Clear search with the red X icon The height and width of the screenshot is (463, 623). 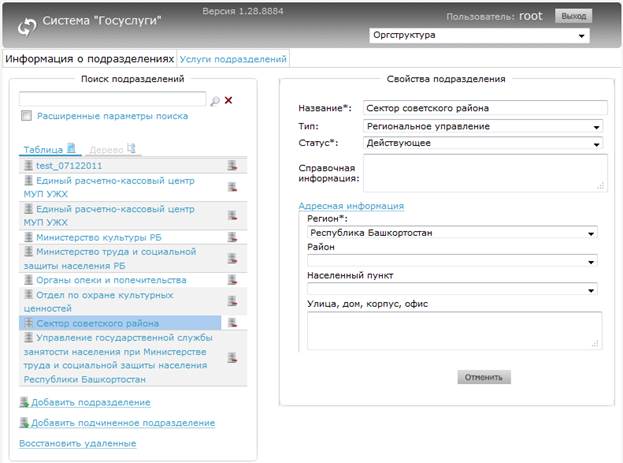point(228,100)
